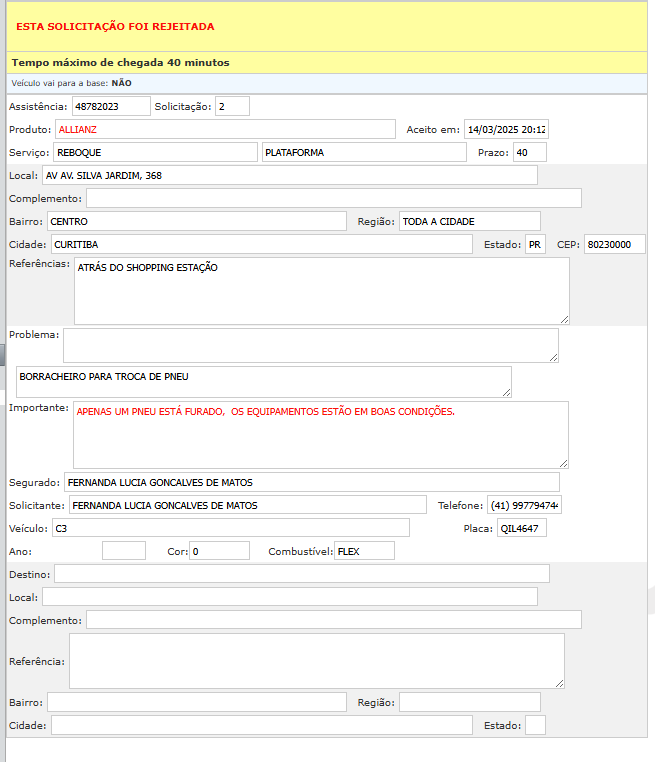Select the Importante red text area
The image size is (655, 762).
321,434
